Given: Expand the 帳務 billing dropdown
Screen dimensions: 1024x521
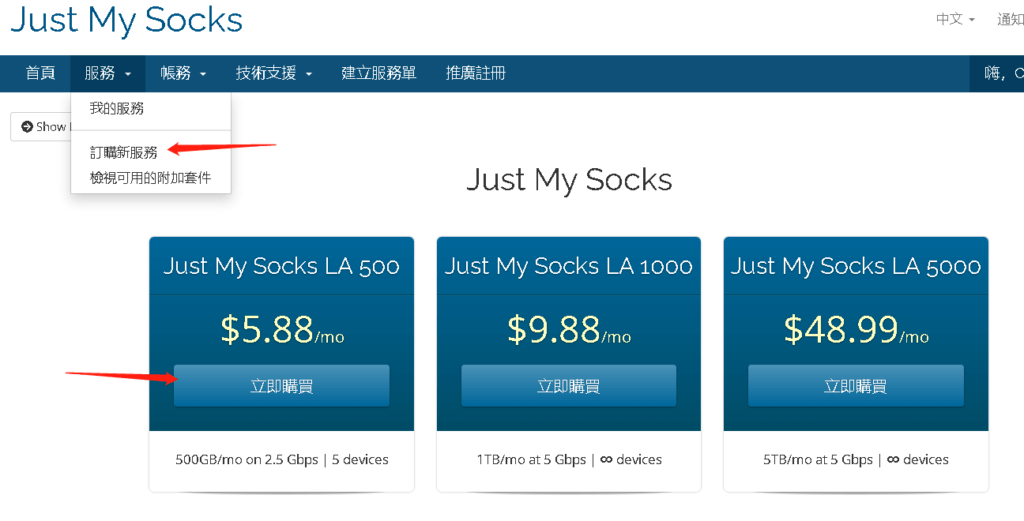Looking at the screenshot, I should pos(184,73).
